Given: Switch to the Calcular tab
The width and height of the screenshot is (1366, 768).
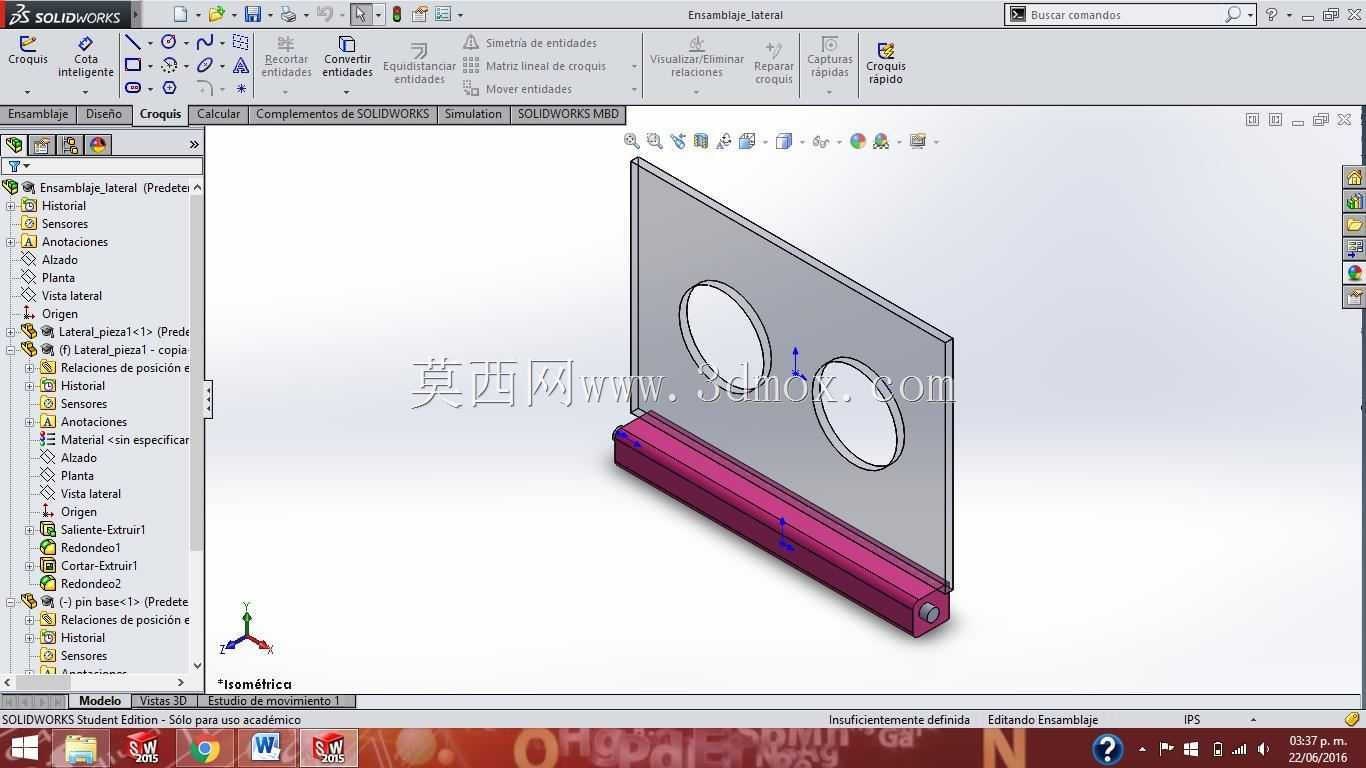Looking at the screenshot, I should (218, 114).
